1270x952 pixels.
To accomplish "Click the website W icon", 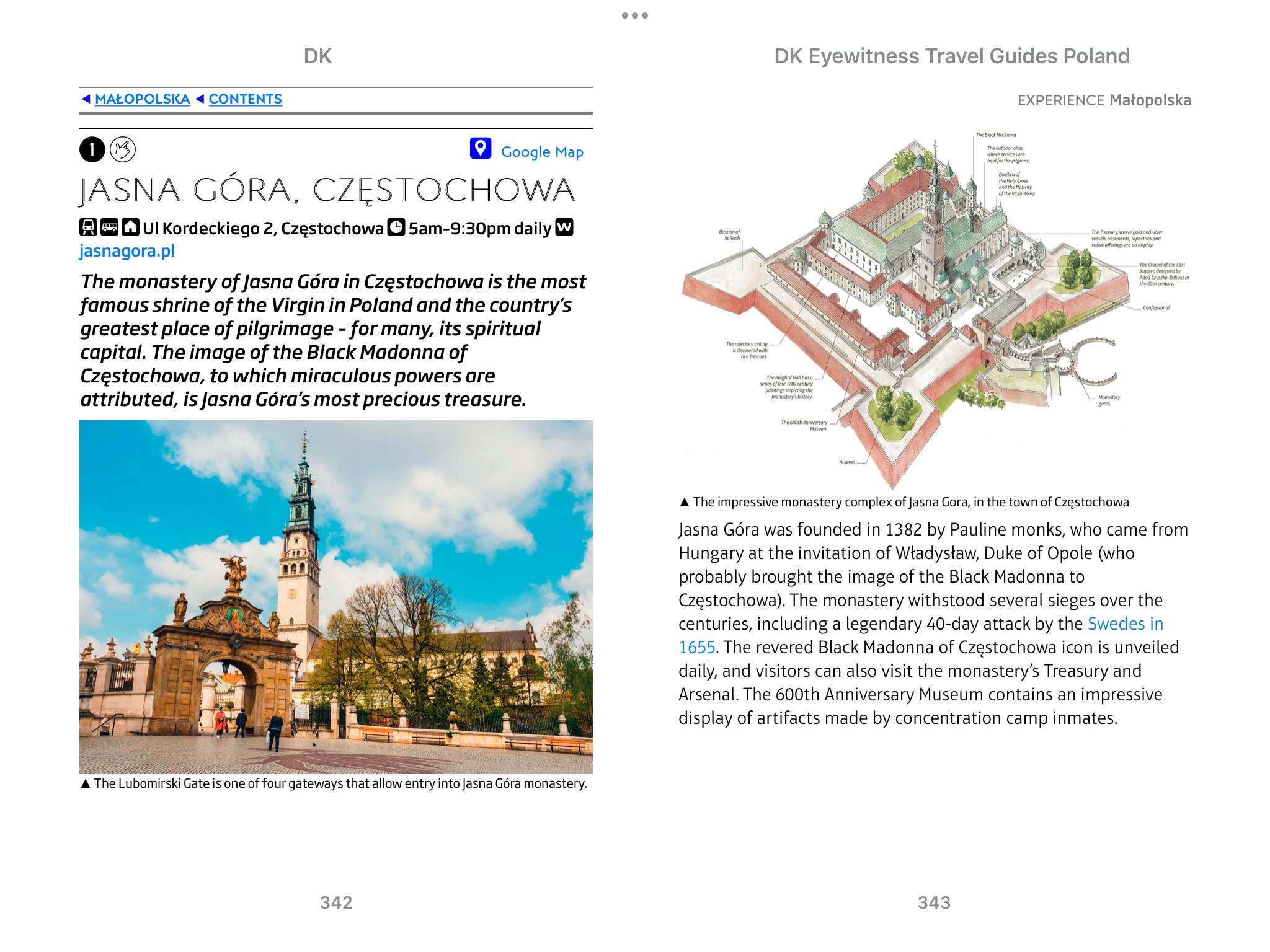I will tap(564, 227).
